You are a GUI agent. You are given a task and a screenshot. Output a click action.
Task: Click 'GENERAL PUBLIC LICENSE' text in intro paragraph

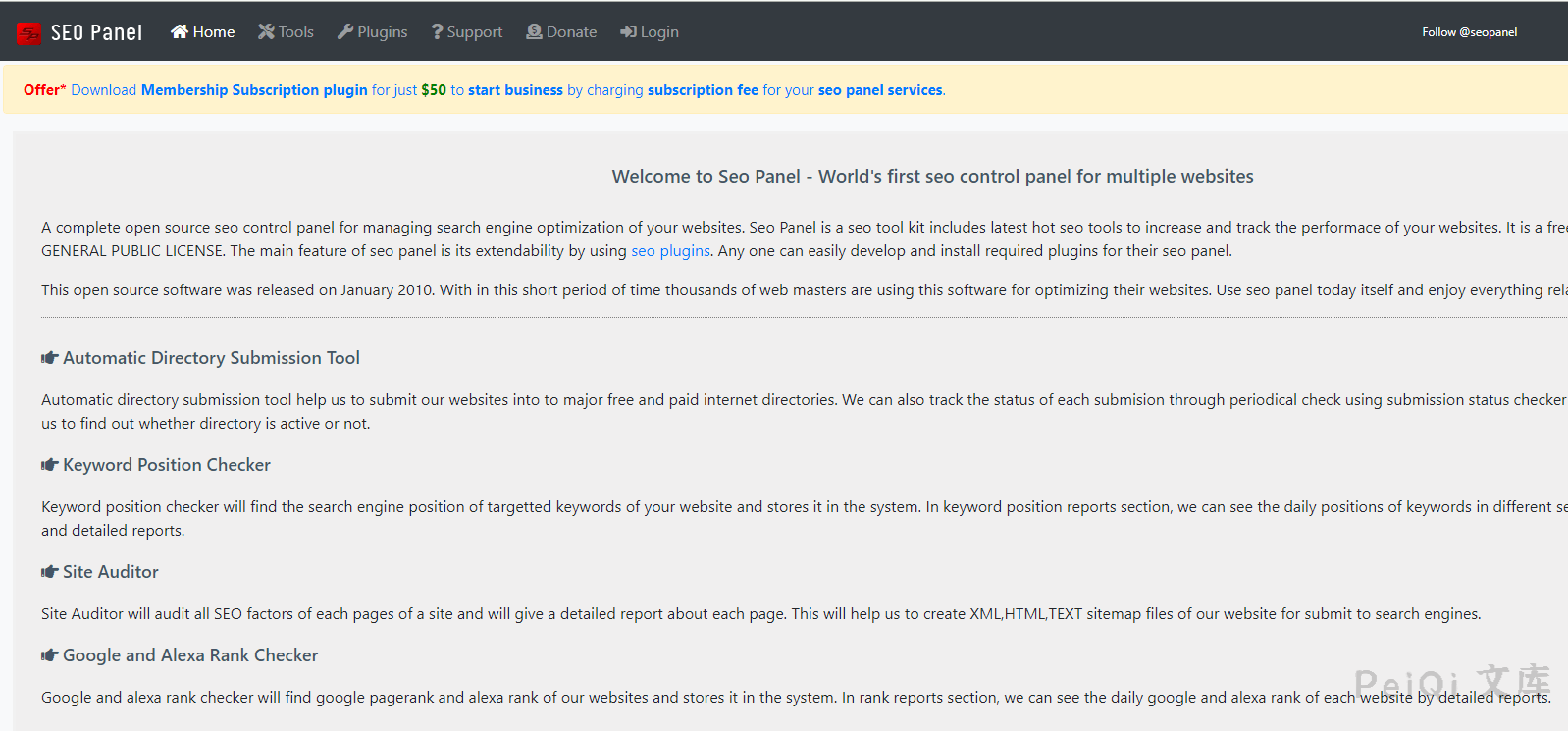click(132, 251)
